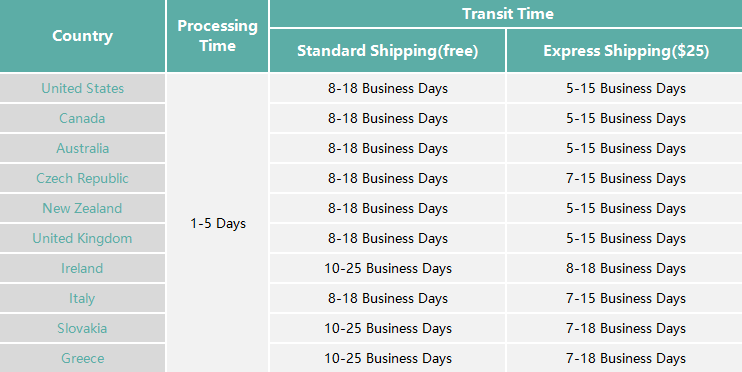Select Czech Republic's 7-15 Business Days cell

point(626,178)
